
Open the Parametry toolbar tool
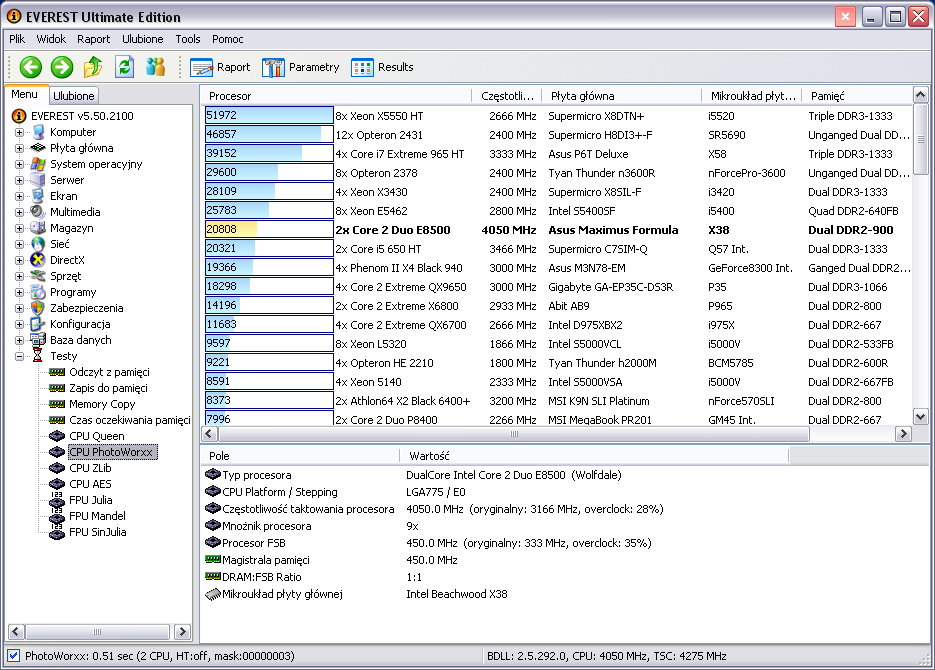coord(301,67)
